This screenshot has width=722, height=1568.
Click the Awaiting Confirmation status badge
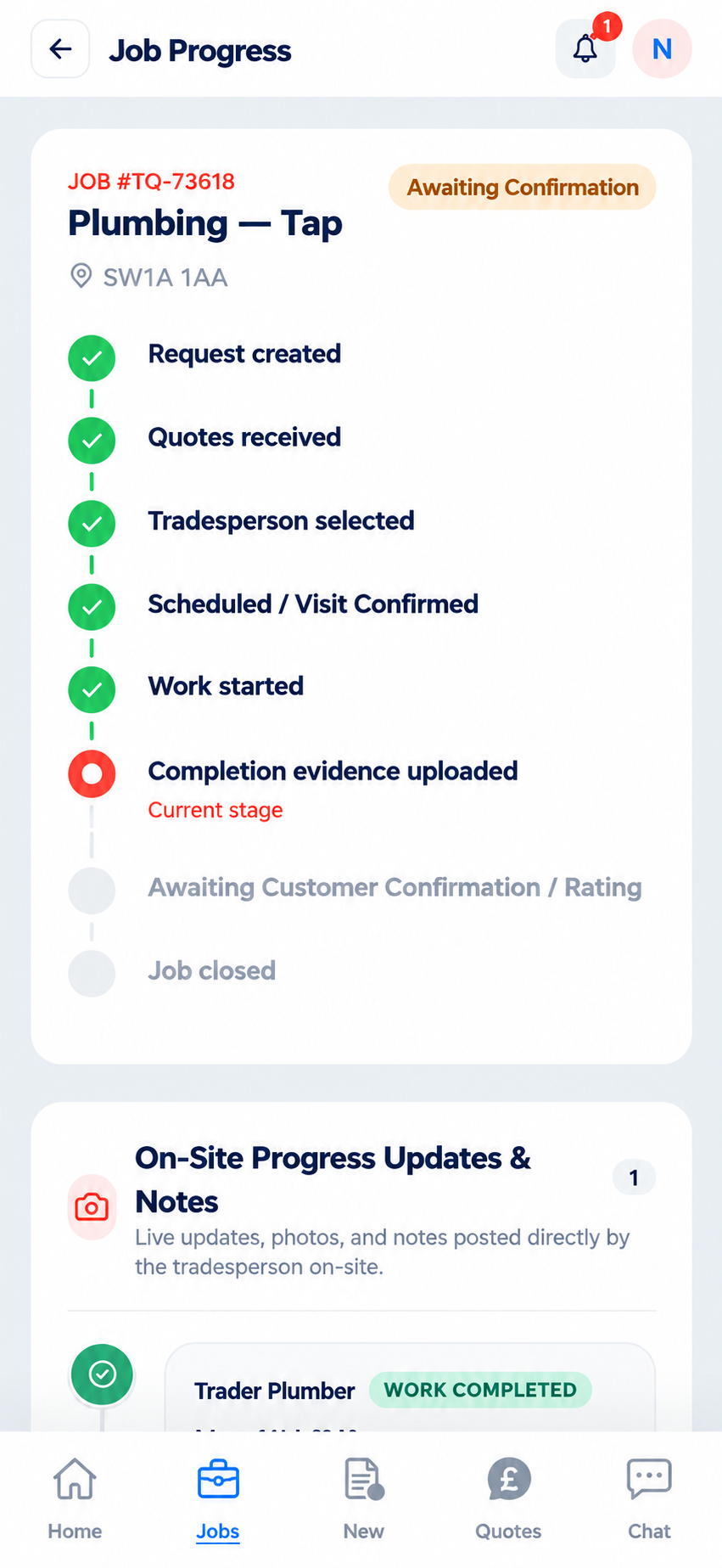[x=522, y=187]
